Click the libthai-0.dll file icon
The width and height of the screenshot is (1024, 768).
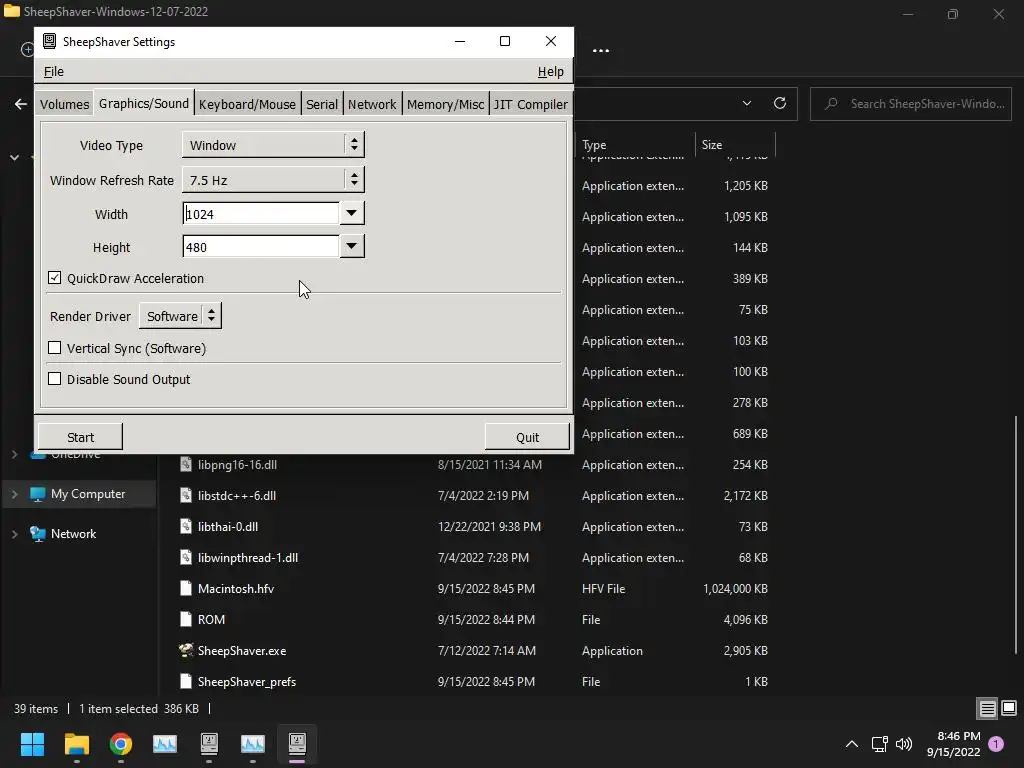coord(186,526)
